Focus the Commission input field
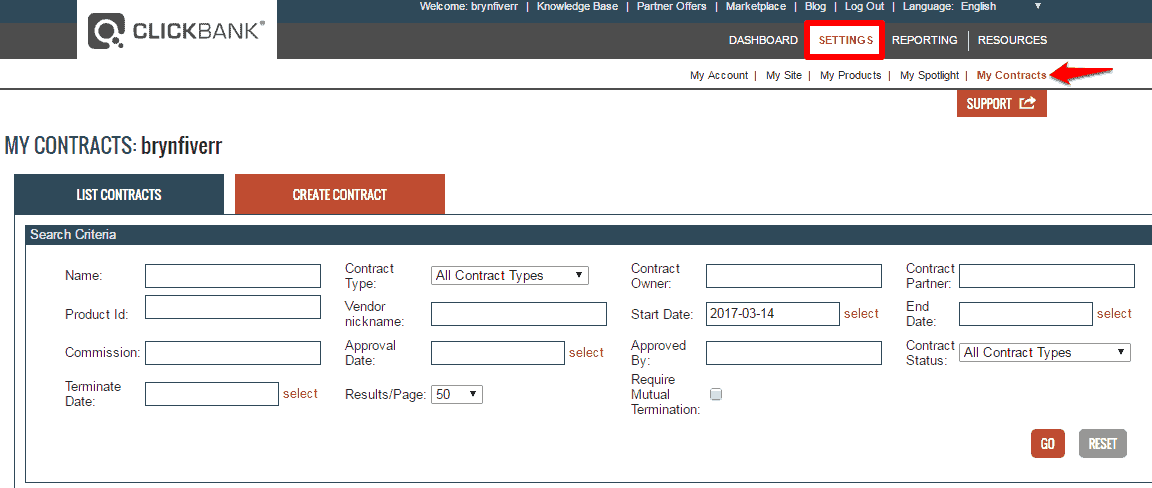This screenshot has width=1152, height=488. 233,353
